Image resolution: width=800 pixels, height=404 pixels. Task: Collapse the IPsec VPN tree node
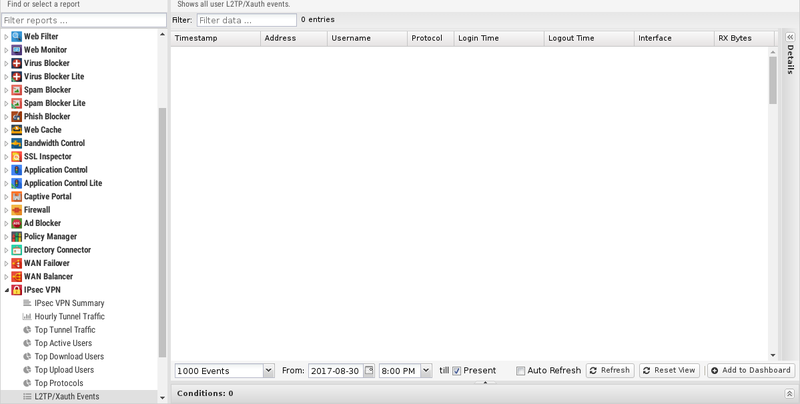(6, 290)
